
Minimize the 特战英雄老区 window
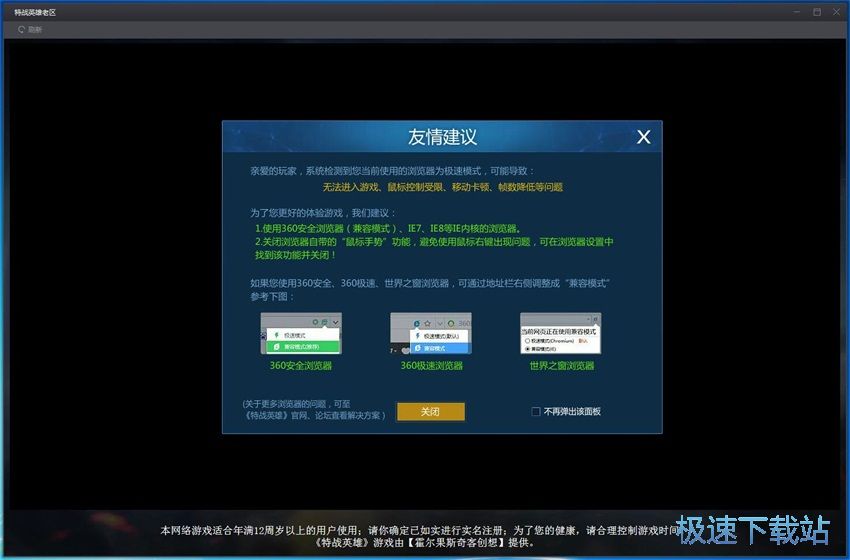pyautogui.click(x=796, y=12)
